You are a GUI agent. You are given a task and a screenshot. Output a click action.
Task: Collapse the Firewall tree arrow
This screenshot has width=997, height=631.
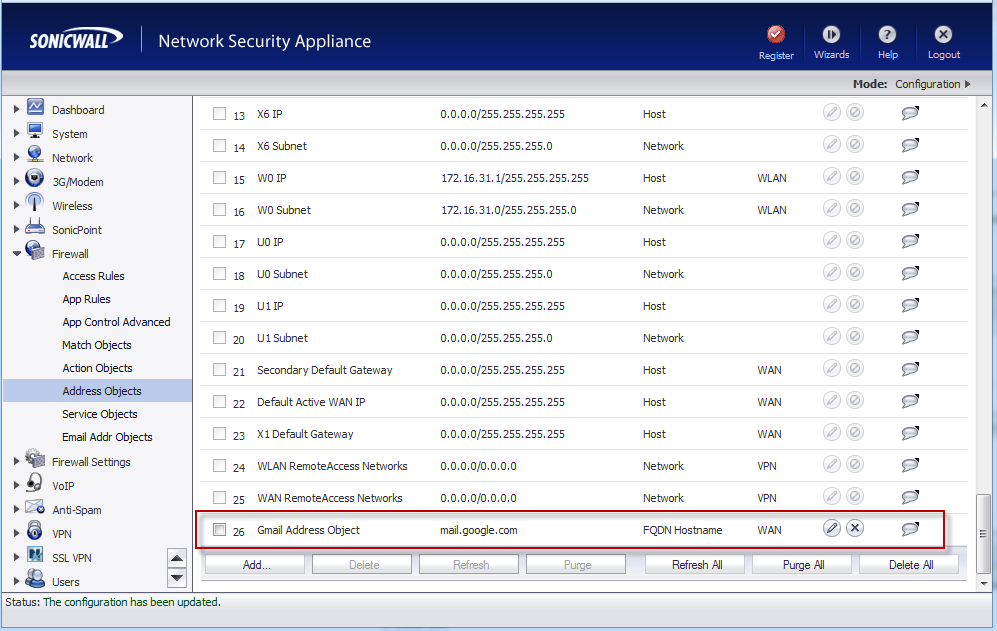point(17,253)
